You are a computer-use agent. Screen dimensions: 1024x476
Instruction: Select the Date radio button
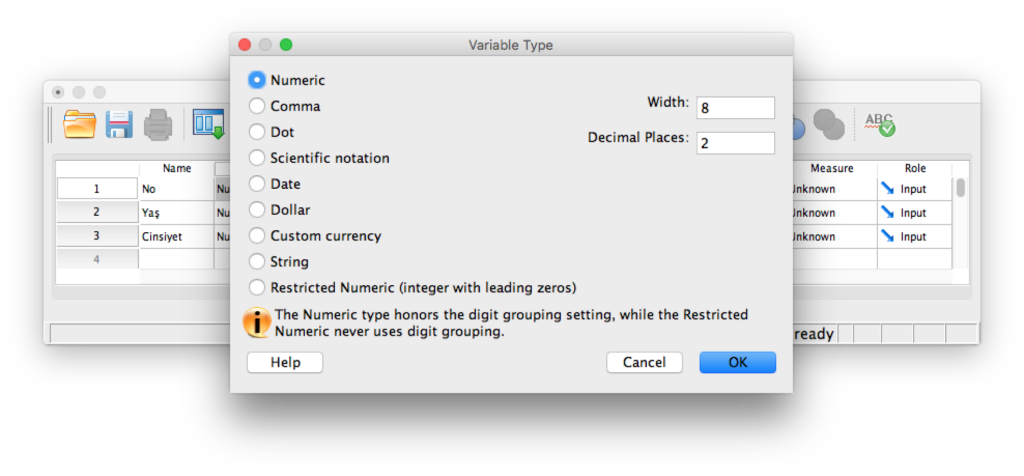point(257,184)
